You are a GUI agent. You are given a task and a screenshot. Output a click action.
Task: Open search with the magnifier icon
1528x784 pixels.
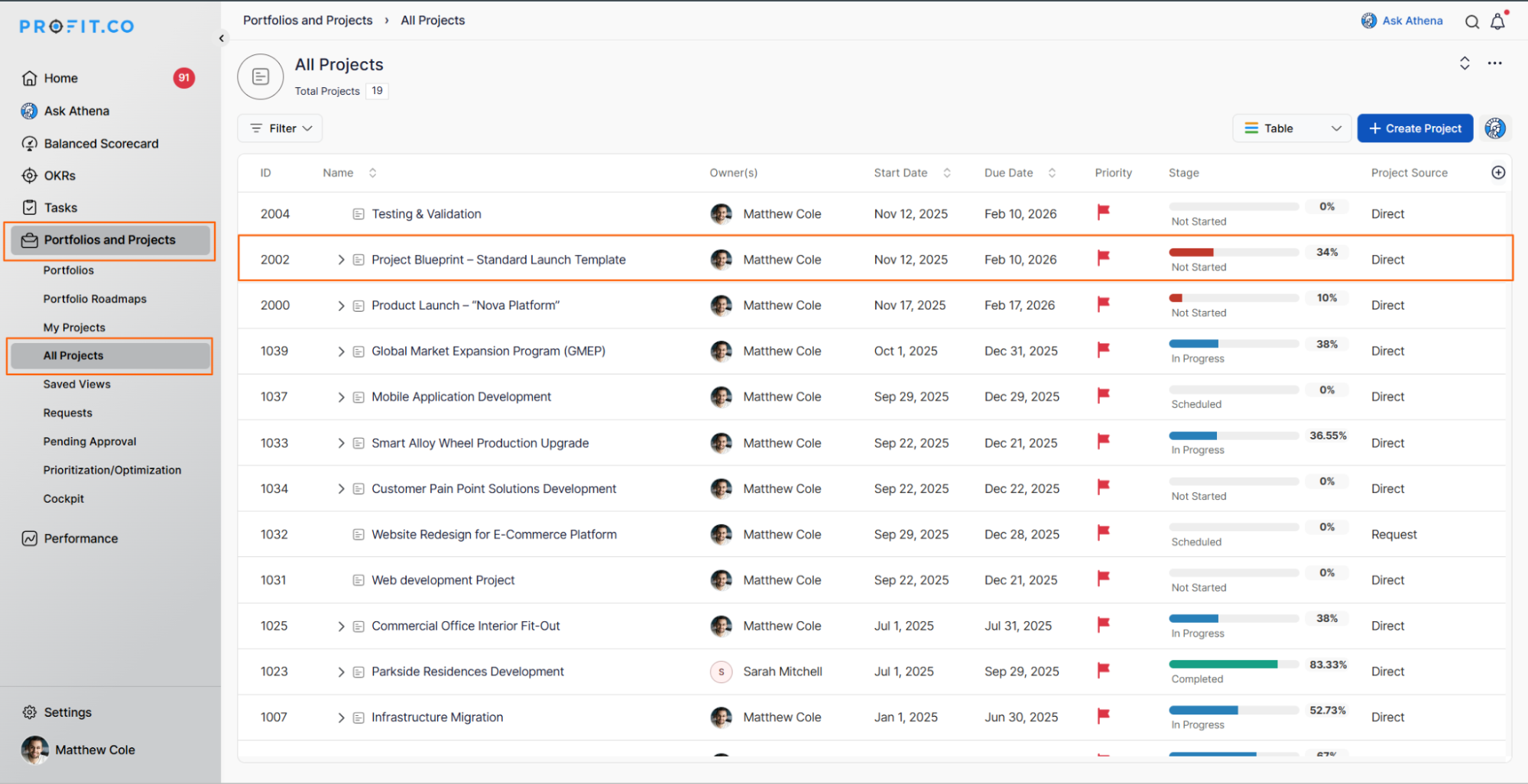coord(1471,21)
